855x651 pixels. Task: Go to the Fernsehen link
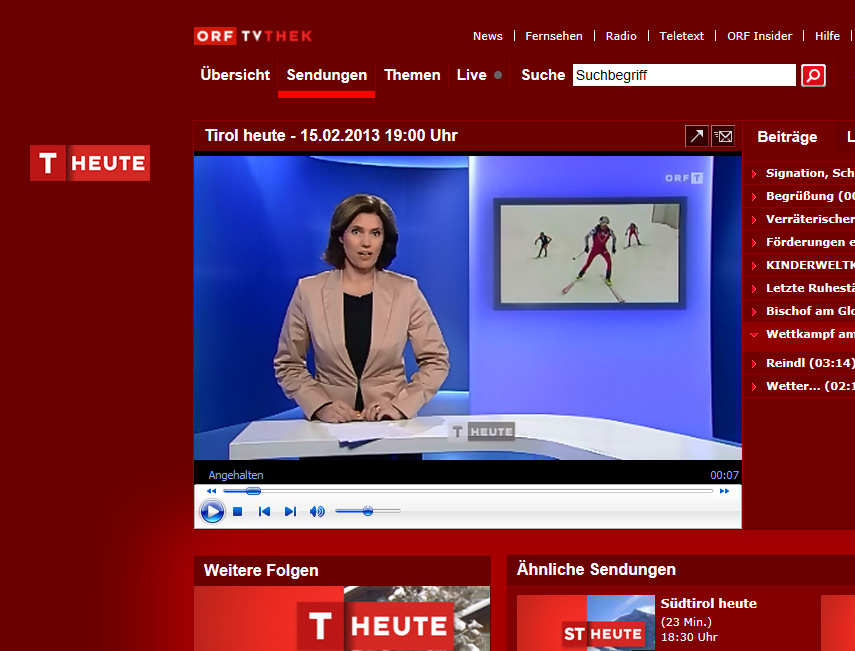tap(553, 36)
